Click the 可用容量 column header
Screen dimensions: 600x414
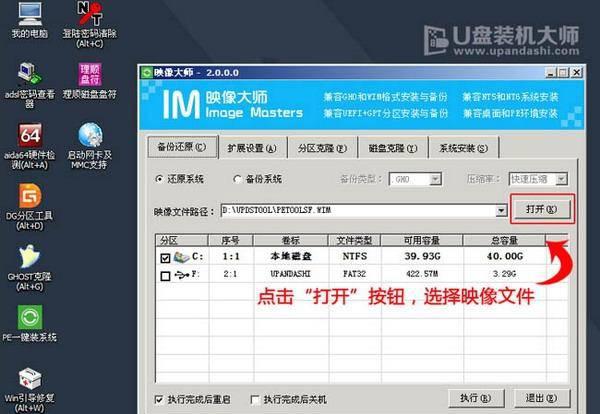422,240
